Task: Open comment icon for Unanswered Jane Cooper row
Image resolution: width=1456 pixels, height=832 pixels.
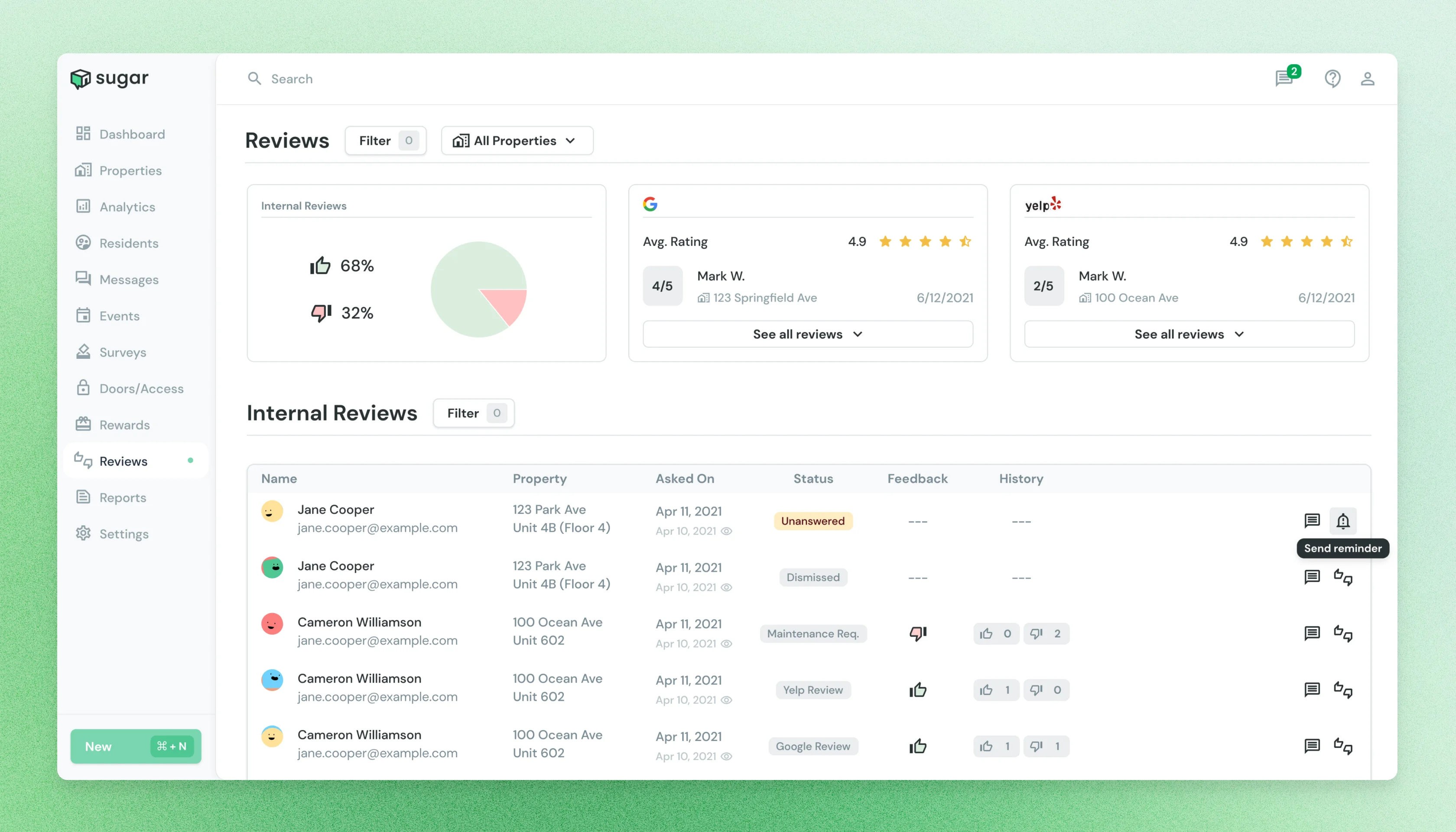Action: (x=1311, y=520)
